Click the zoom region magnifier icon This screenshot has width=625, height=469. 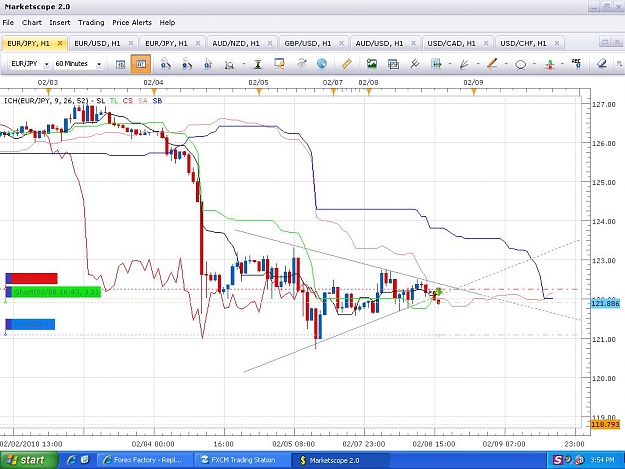tap(229, 65)
